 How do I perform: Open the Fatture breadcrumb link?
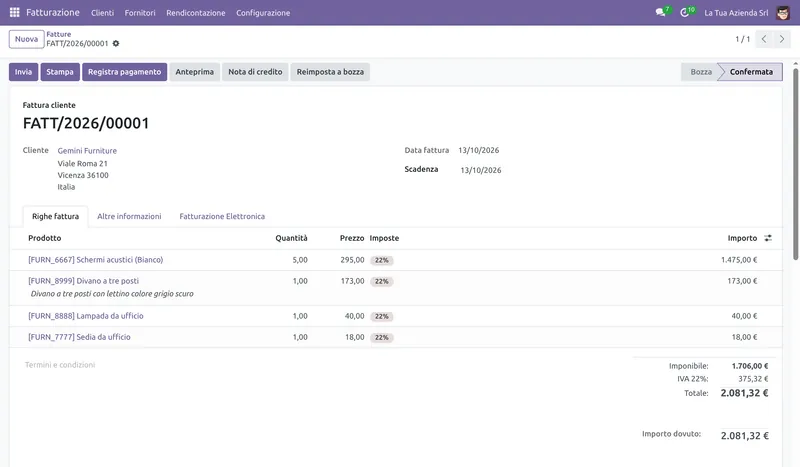click(x=59, y=34)
